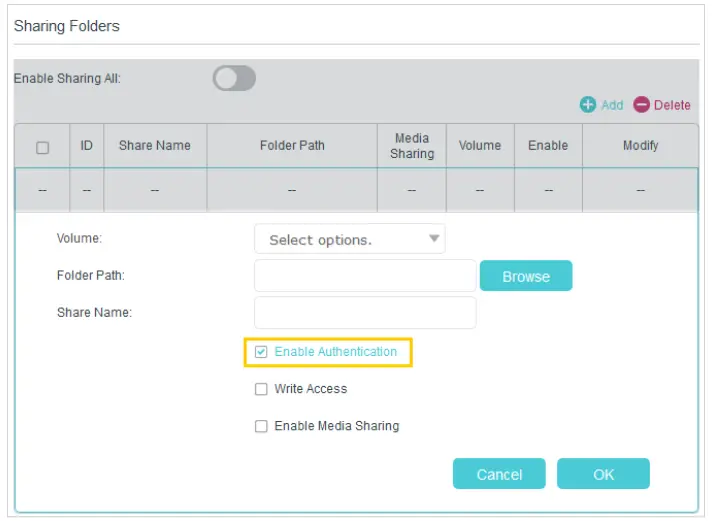Click the Cancel button

coord(499,474)
